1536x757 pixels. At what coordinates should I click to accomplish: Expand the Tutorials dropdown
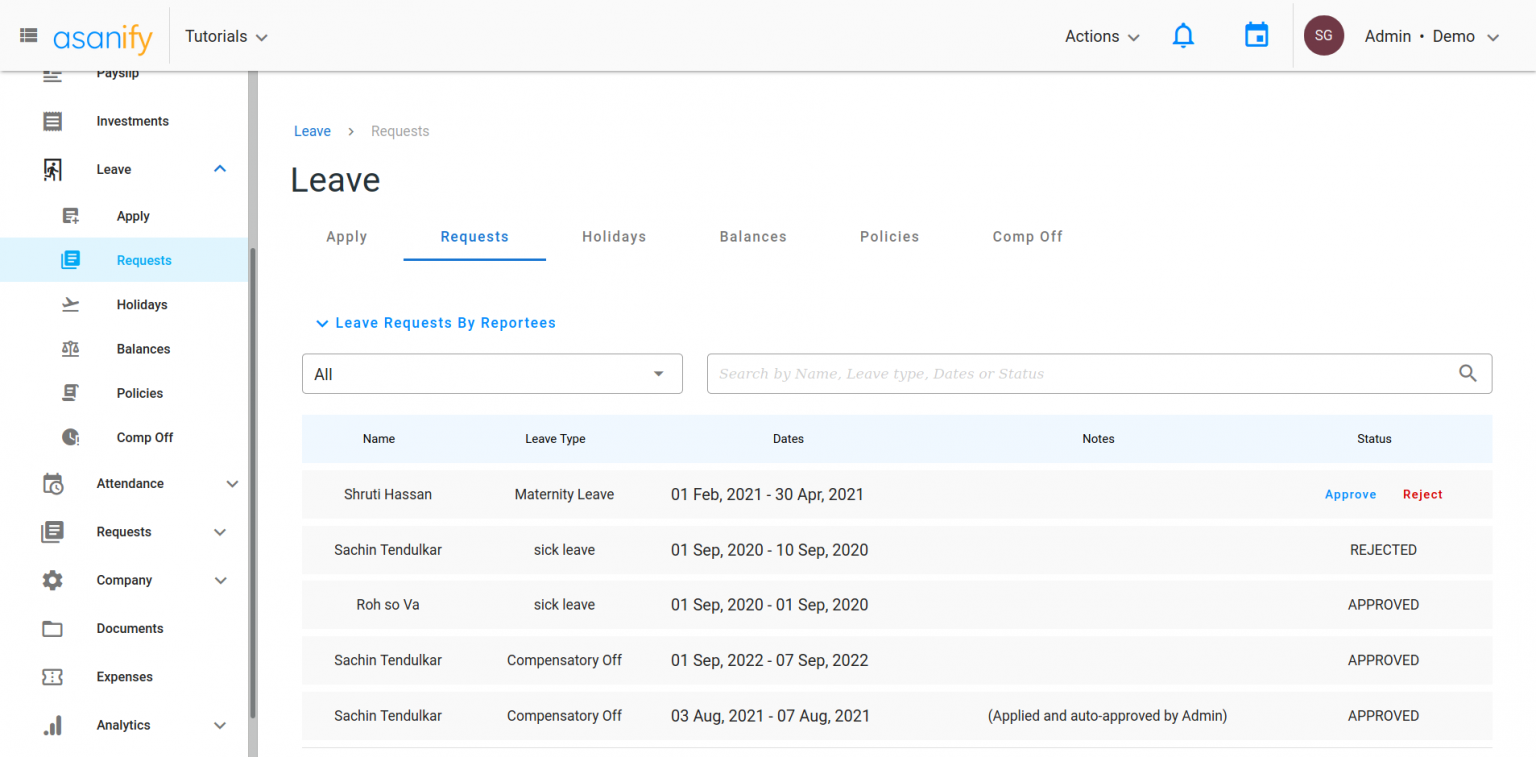coord(226,36)
